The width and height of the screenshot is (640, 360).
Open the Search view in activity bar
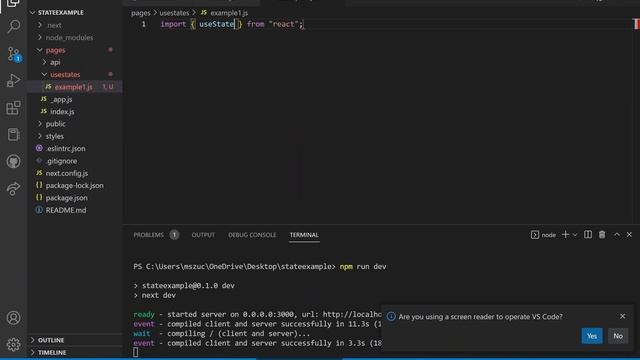point(13,27)
